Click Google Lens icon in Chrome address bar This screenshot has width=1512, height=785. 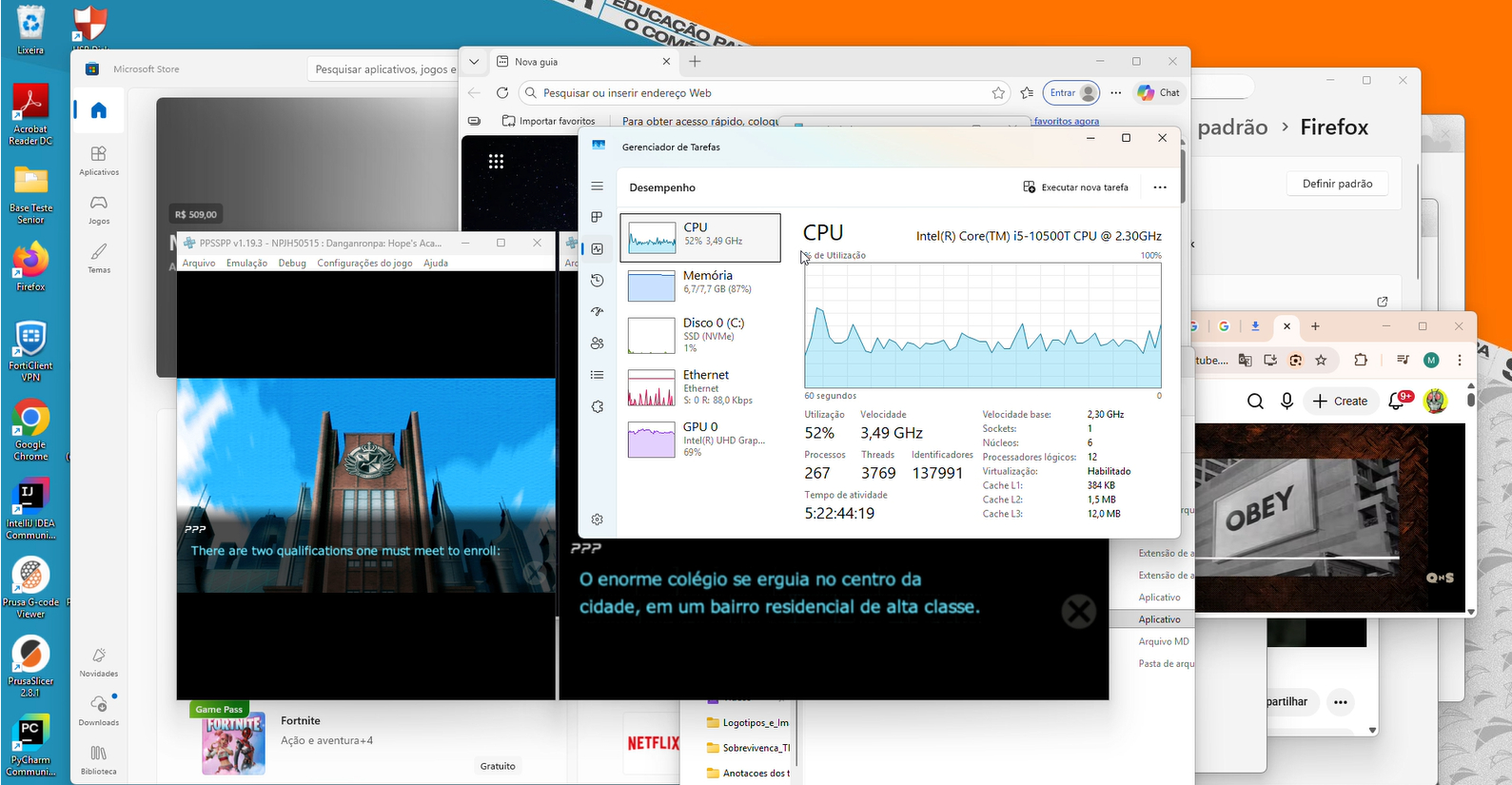coord(1295,361)
